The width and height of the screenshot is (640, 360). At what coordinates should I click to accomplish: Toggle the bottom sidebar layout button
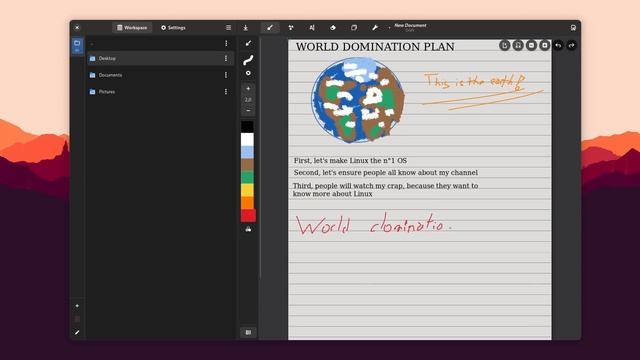[x=248, y=332]
